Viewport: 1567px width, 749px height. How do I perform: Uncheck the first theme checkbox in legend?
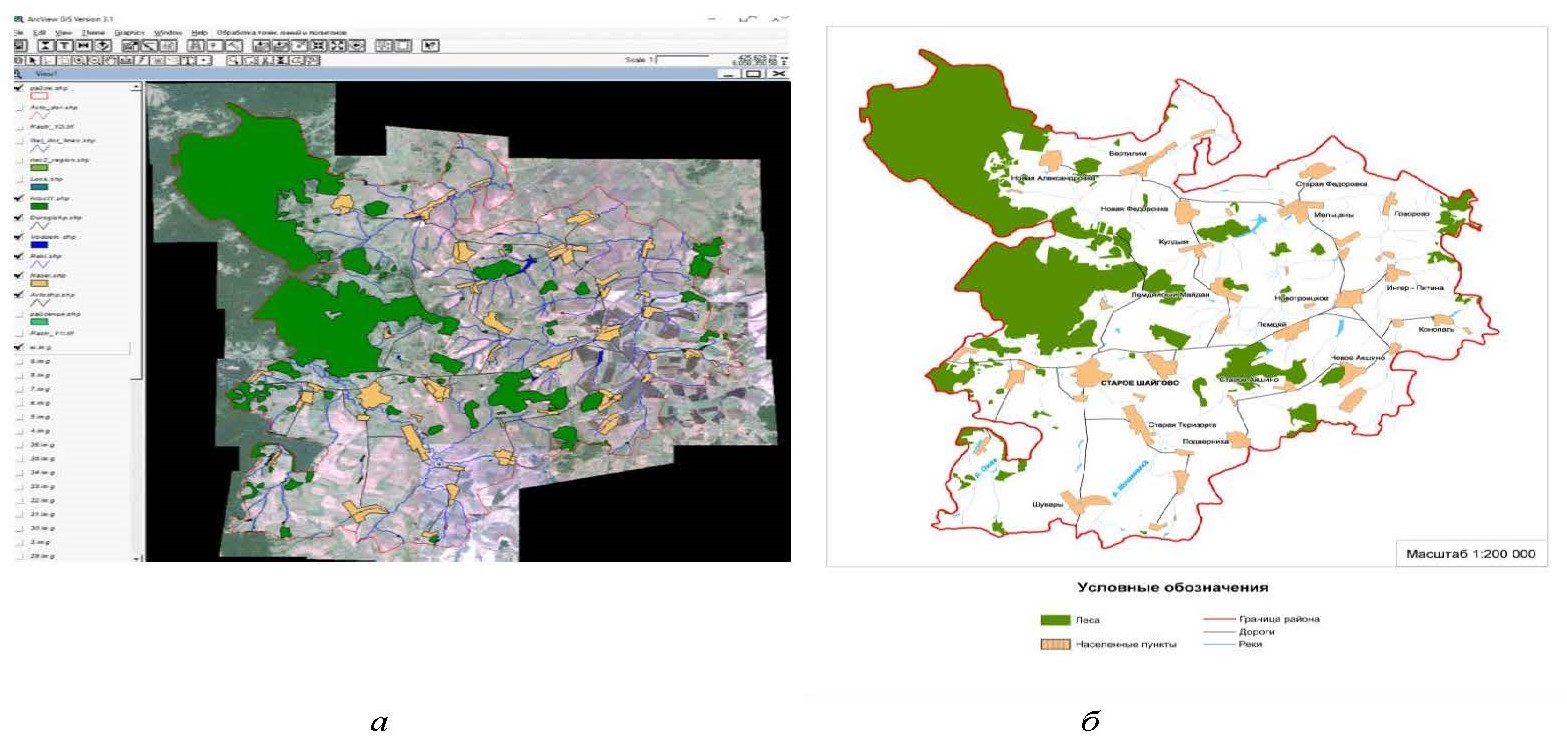coord(19,89)
